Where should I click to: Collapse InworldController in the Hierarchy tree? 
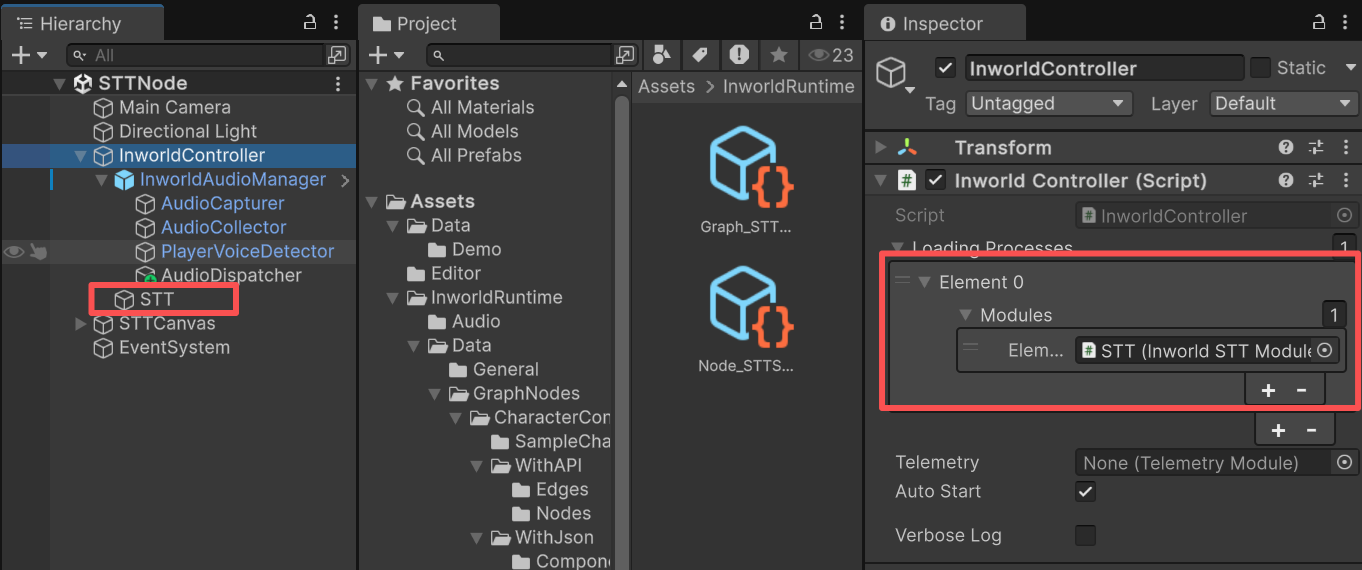[80, 156]
